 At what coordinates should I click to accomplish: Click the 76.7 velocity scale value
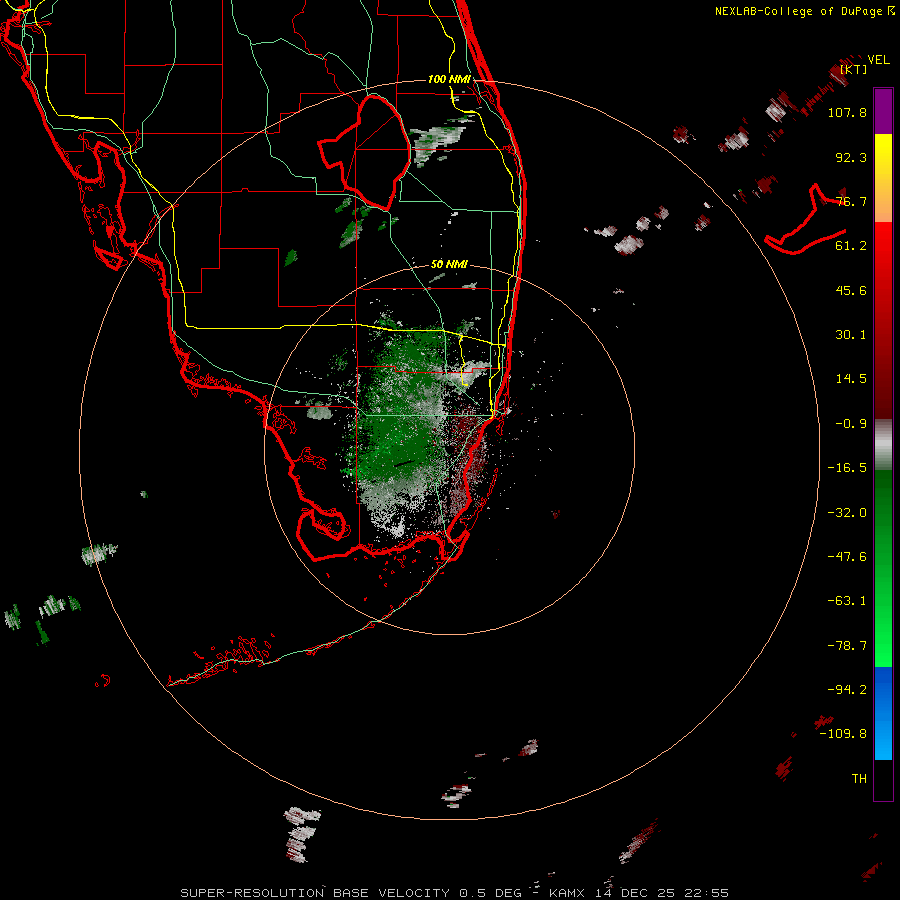tap(851, 201)
